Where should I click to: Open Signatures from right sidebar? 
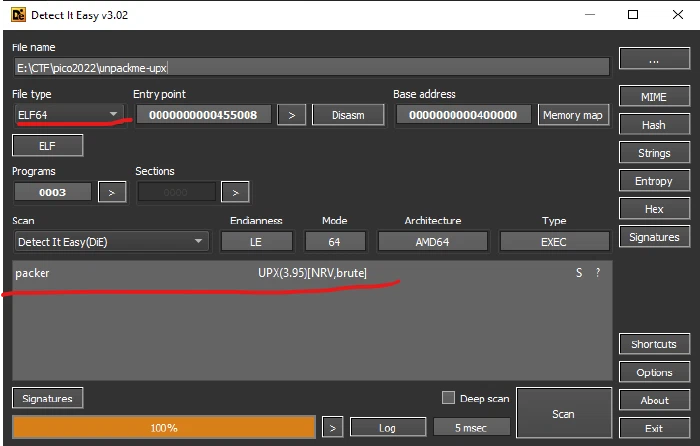tap(654, 237)
